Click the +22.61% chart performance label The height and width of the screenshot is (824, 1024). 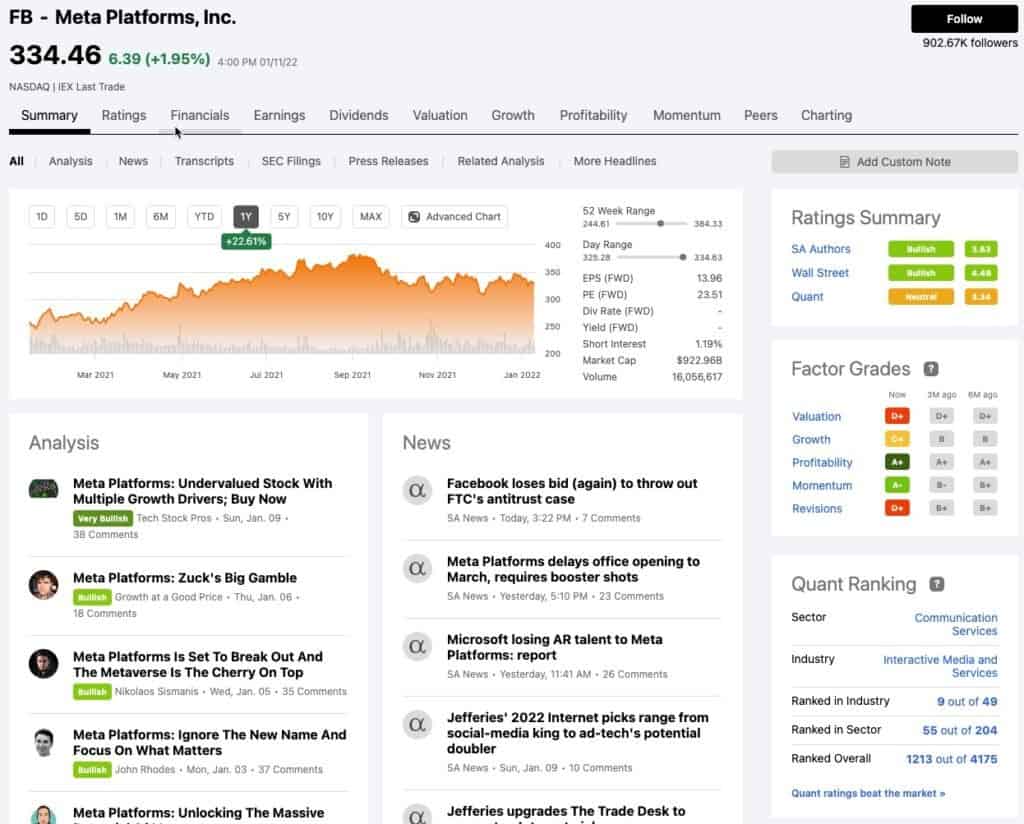click(246, 242)
